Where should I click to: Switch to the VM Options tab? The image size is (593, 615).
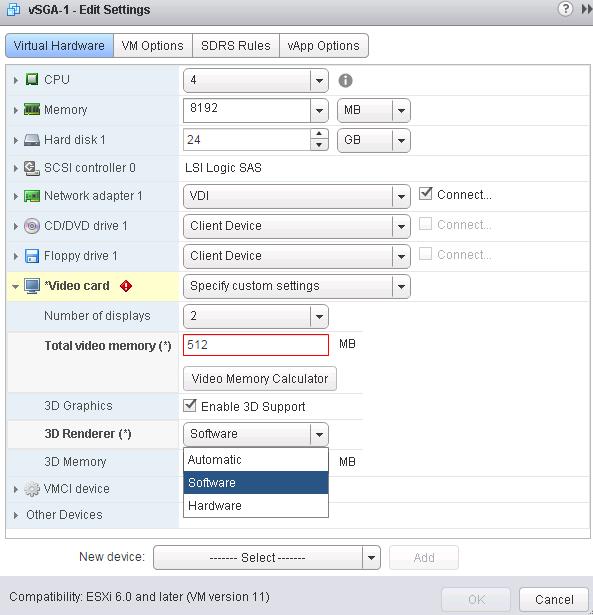(x=153, y=45)
